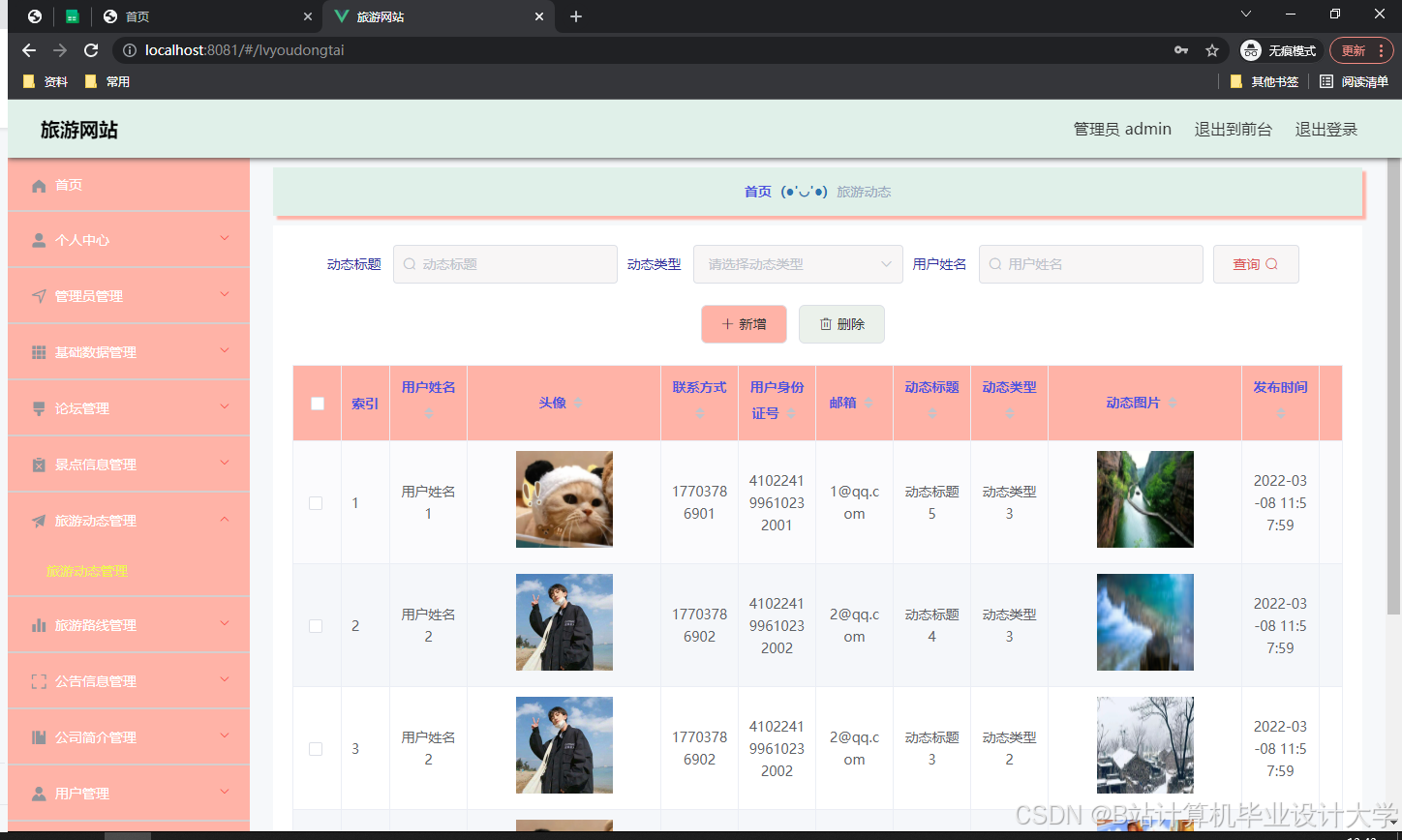Click the bar-chart icon beside 旅游路线管理
This screenshot has height=840, width=1402.
[39, 625]
